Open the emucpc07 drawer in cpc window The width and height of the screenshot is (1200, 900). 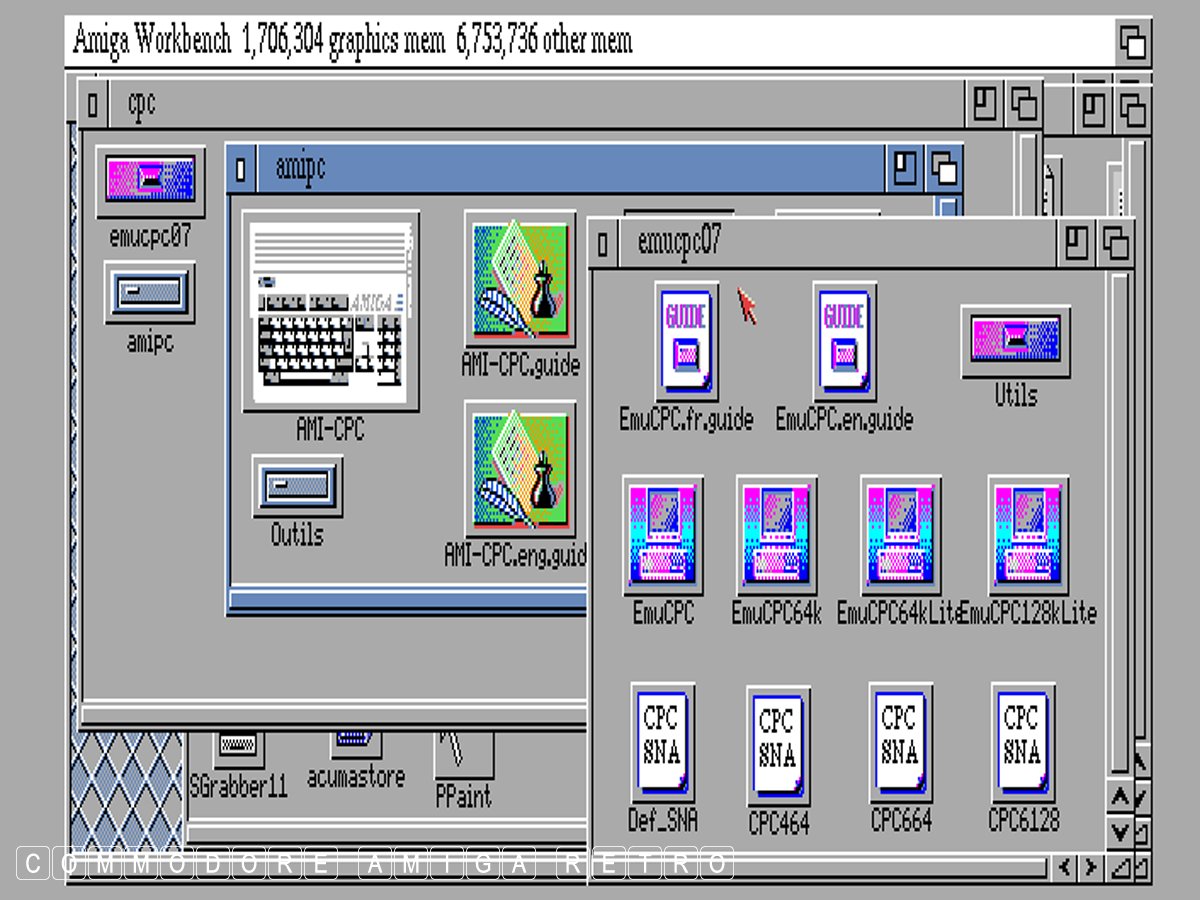(150, 181)
